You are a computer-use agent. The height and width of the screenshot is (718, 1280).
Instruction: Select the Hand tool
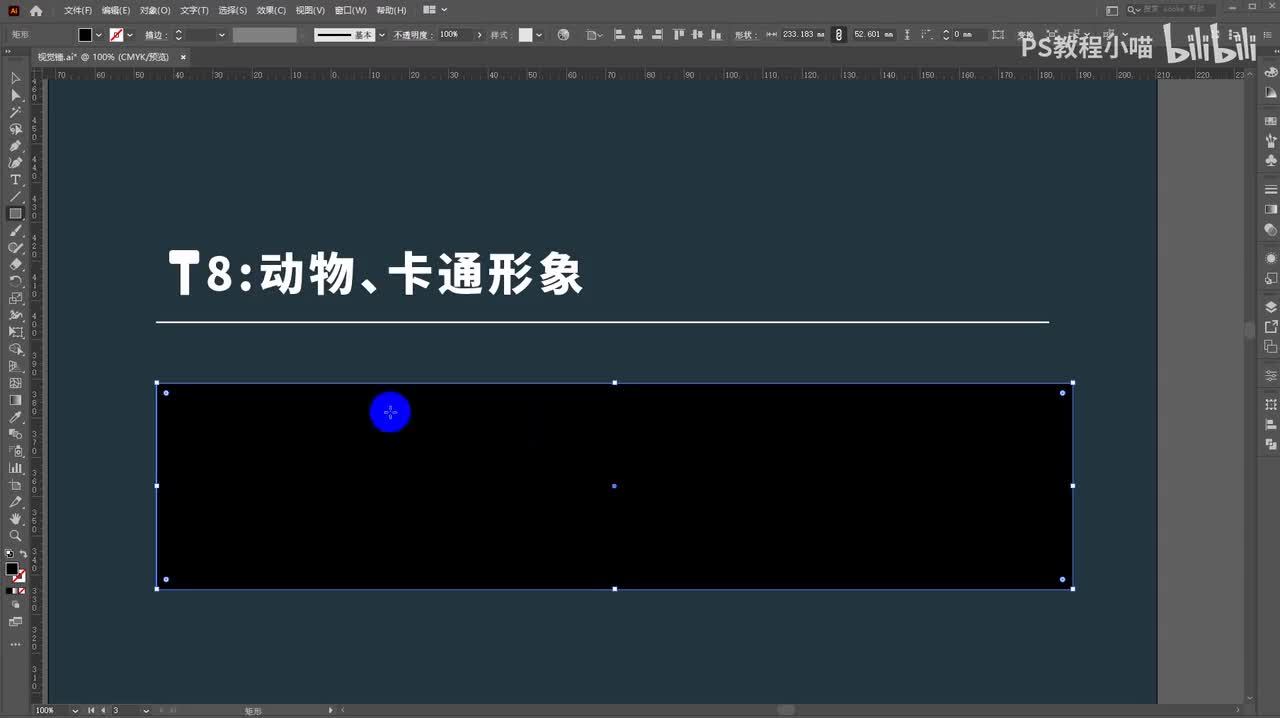[15, 518]
